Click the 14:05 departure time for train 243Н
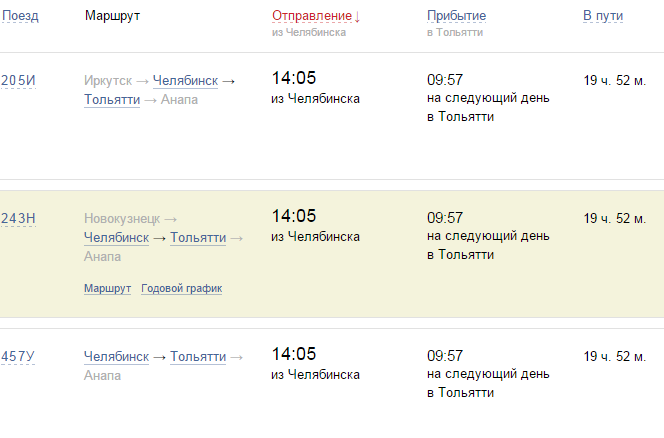 click(x=294, y=216)
